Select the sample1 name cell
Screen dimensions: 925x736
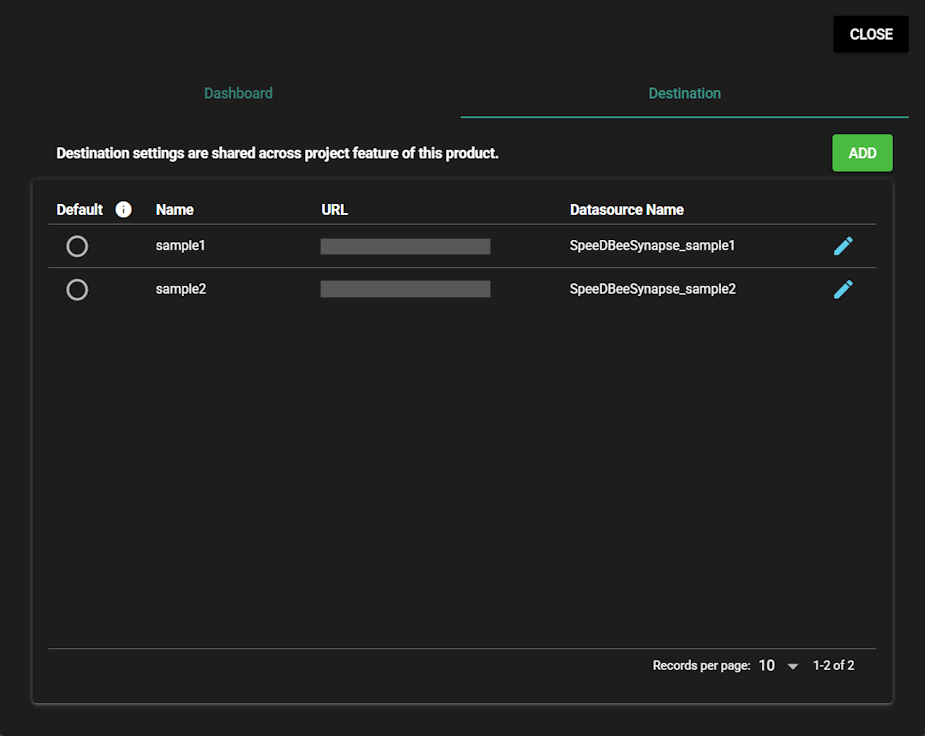click(181, 246)
